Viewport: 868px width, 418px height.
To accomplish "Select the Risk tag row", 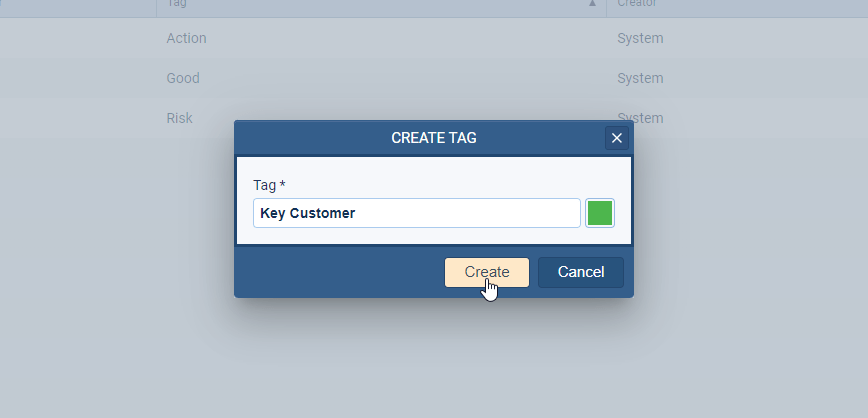I will 180,118.
